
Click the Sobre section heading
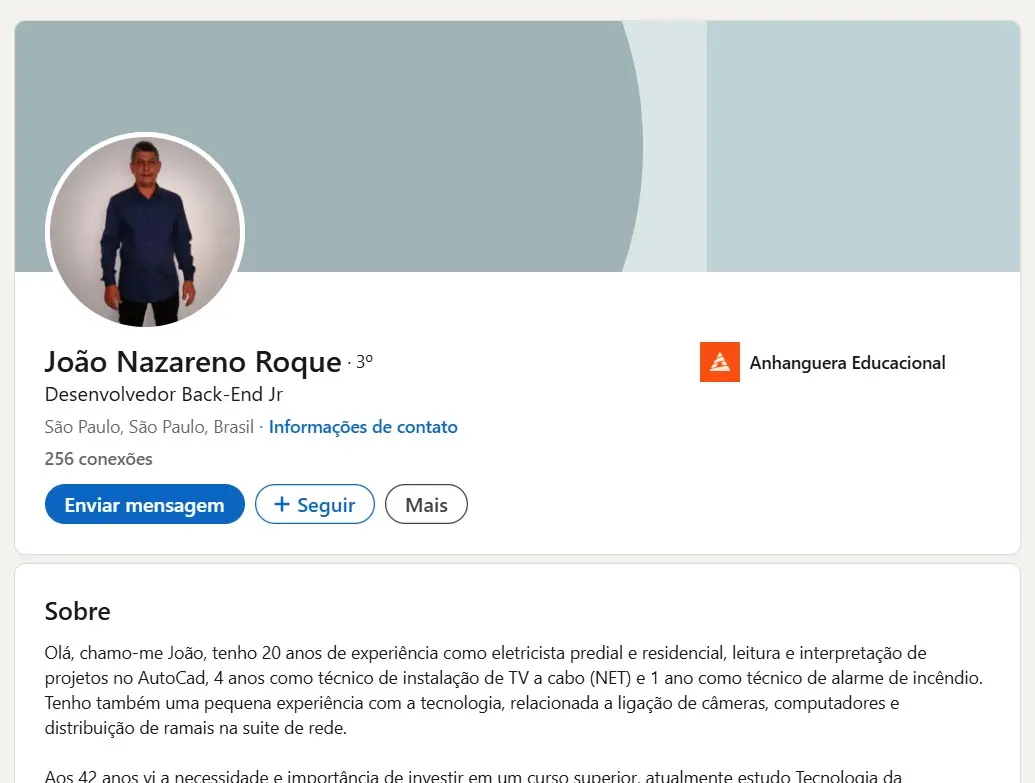click(x=77, y=611)
